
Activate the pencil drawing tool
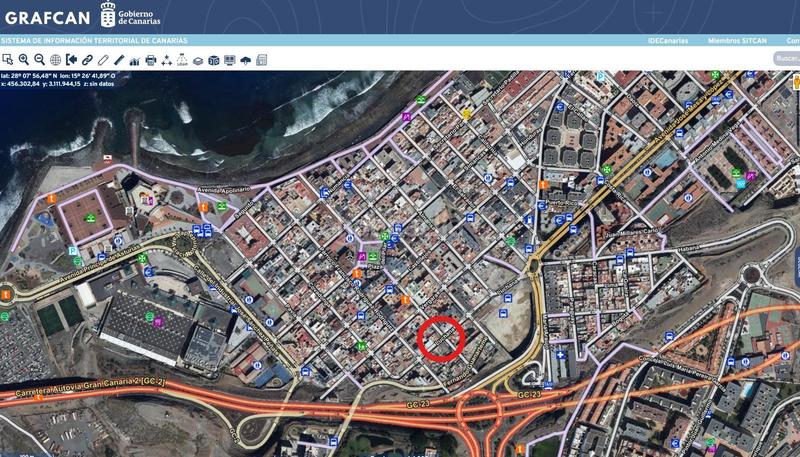(x=103, y=60)
